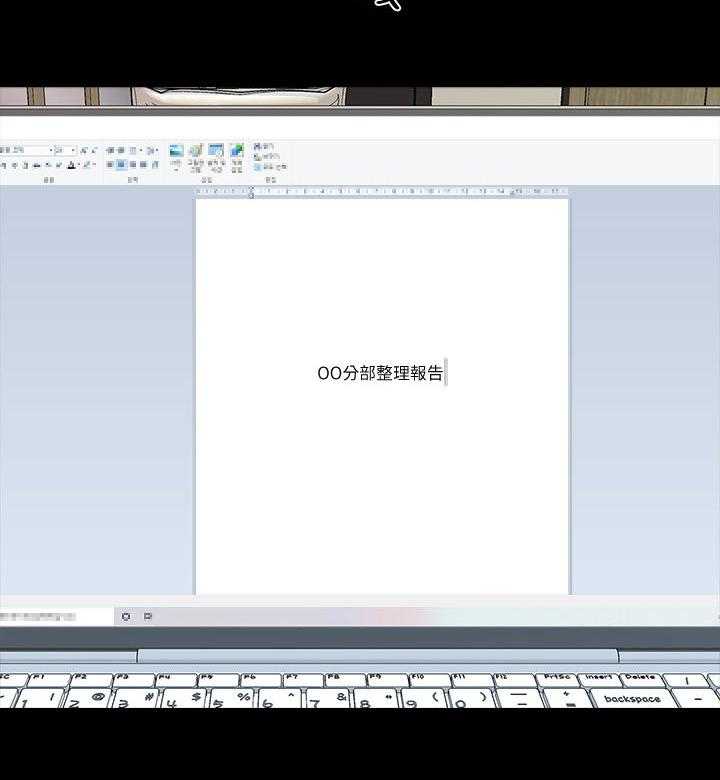This screenshot has height=780, width=720.
Task: Click Select all in the editing group
Action: coord(268,167)
